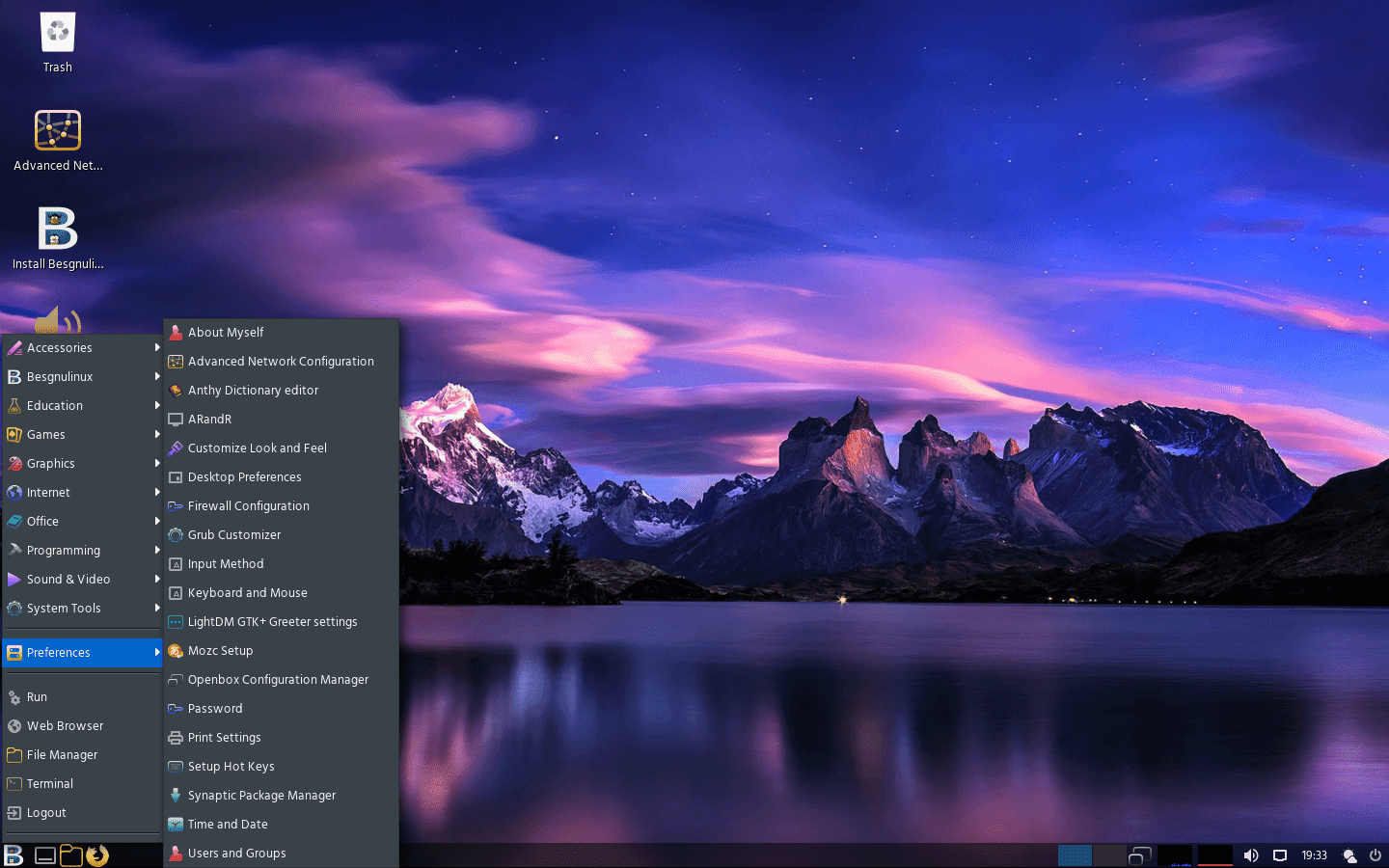The height and width of the screenshot is (868, 1389).
Task: Click the screen-shaped tray icon beside the volume icon
Action: coord(1280,855)
